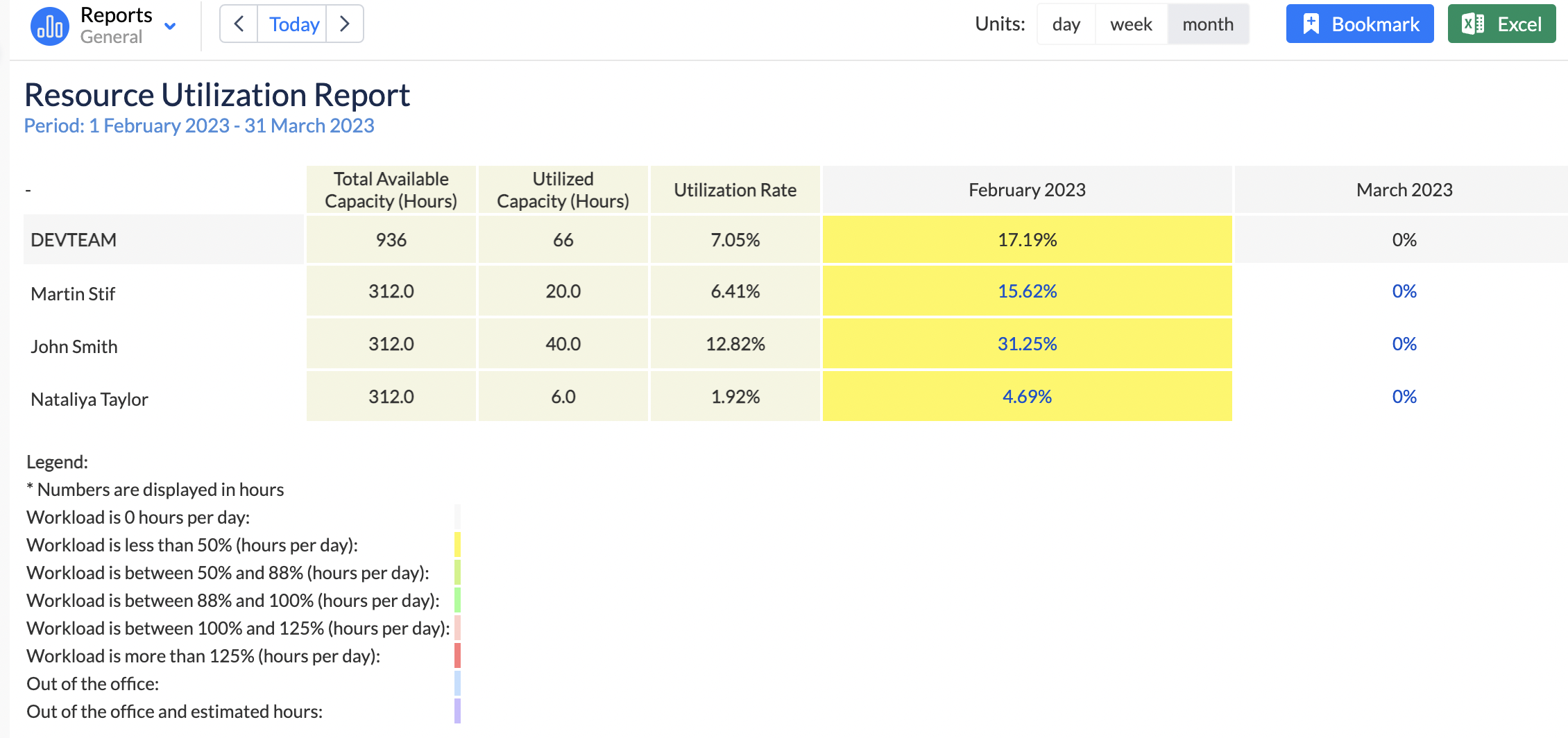This screenshot has width=1568, height=738.
Task: Click the previous period arrow
Action: click(238, 24)
